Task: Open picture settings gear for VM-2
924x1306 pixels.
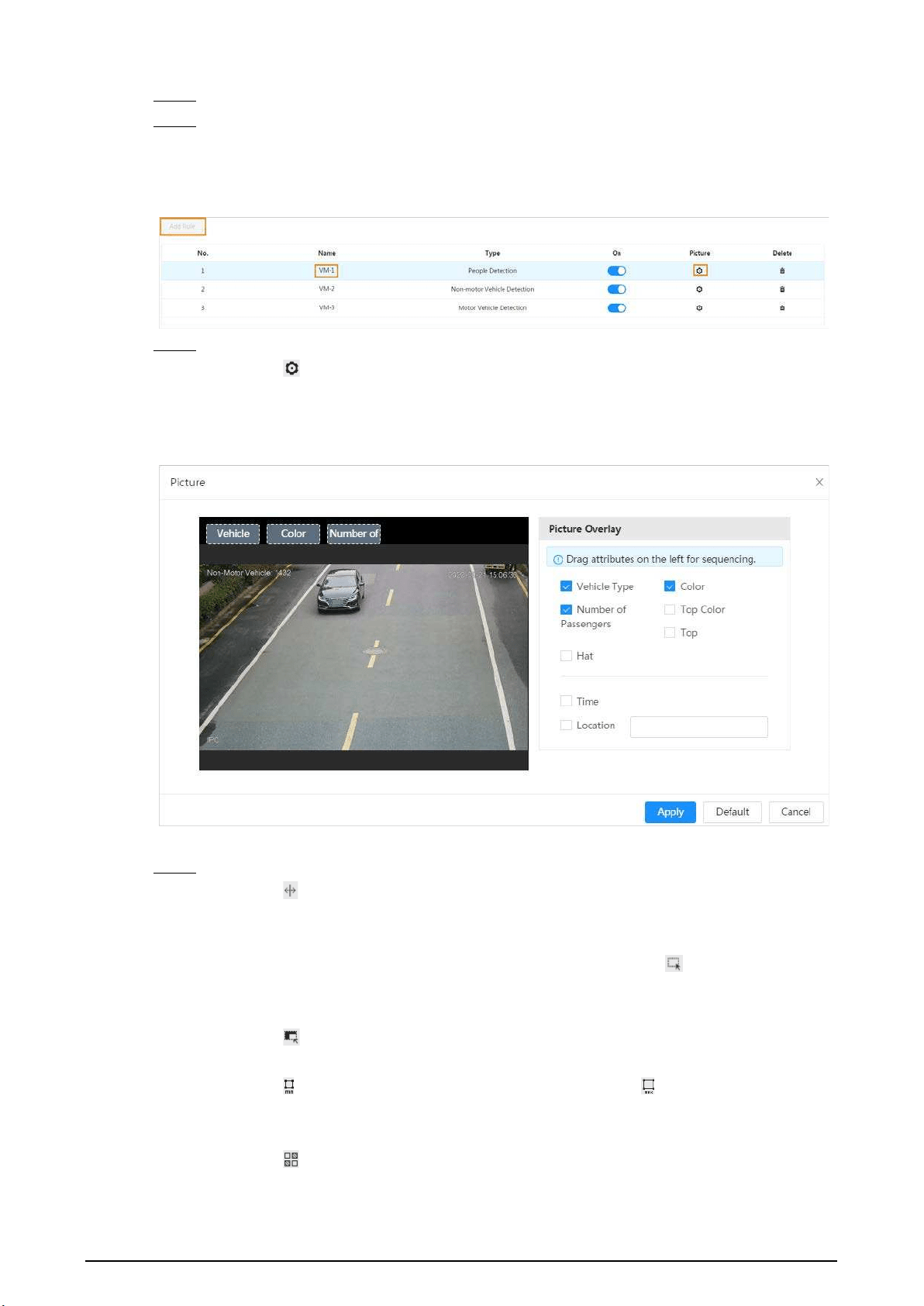Action: point(699,289)
